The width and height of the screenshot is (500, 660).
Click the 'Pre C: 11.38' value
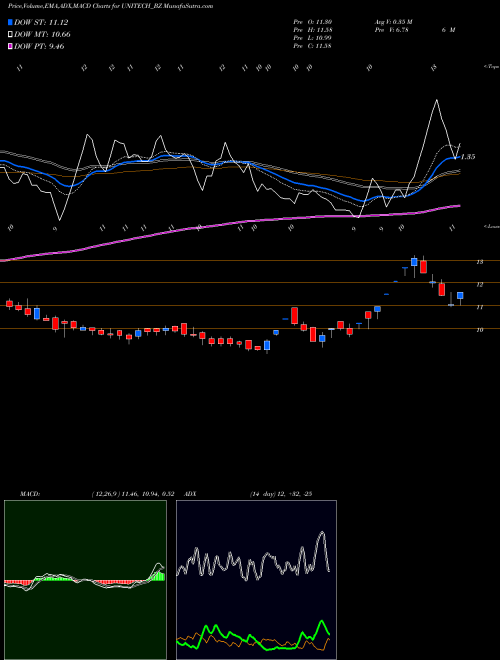[312, 46]
